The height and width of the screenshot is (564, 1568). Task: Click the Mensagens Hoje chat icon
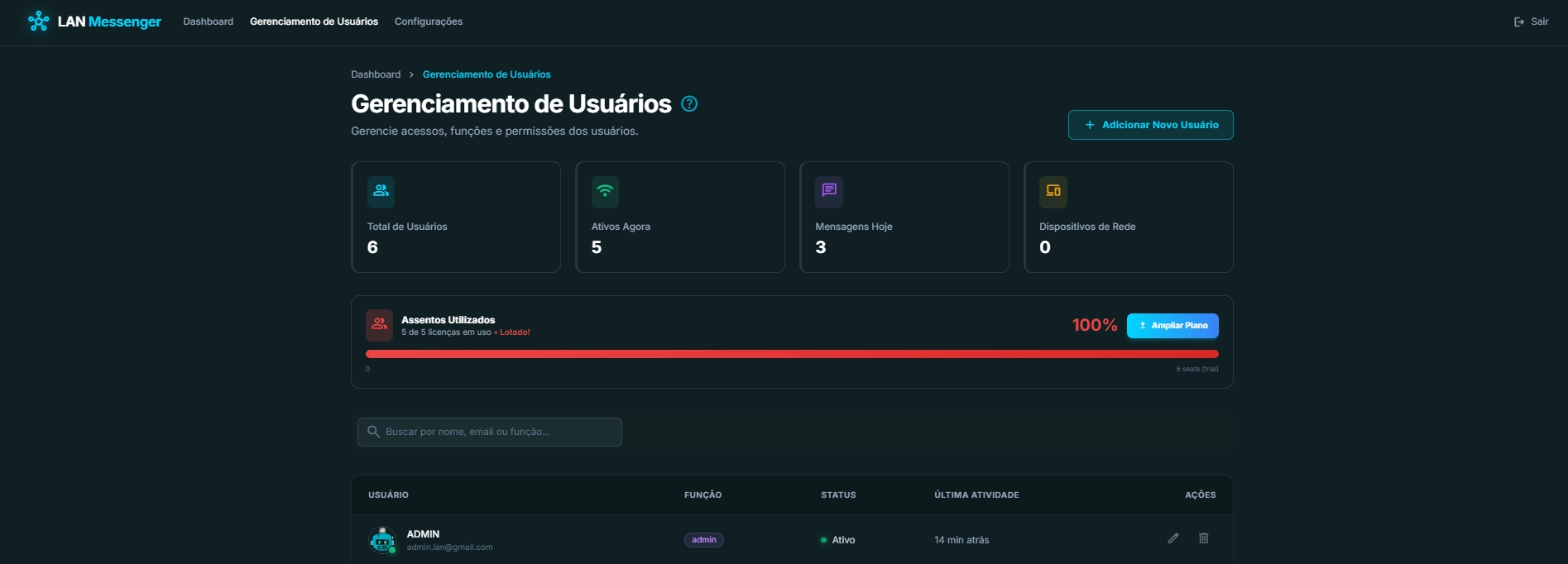click(829, 191)
